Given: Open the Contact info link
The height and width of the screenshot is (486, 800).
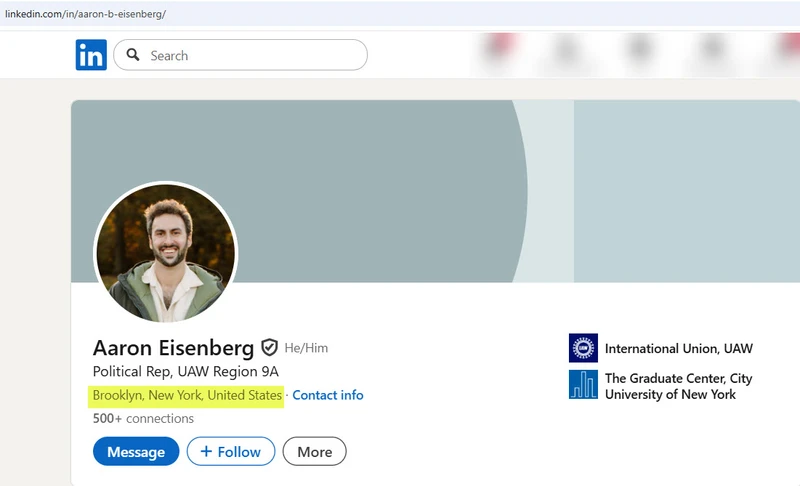Looking at the screenshot, I should pyautogui.click(x=328, y=395).
